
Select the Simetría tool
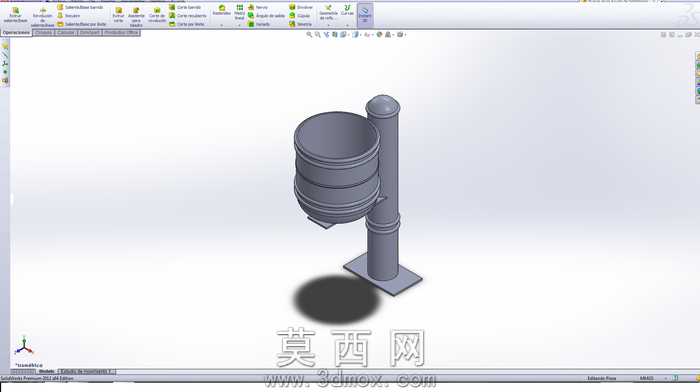point(300,24)
